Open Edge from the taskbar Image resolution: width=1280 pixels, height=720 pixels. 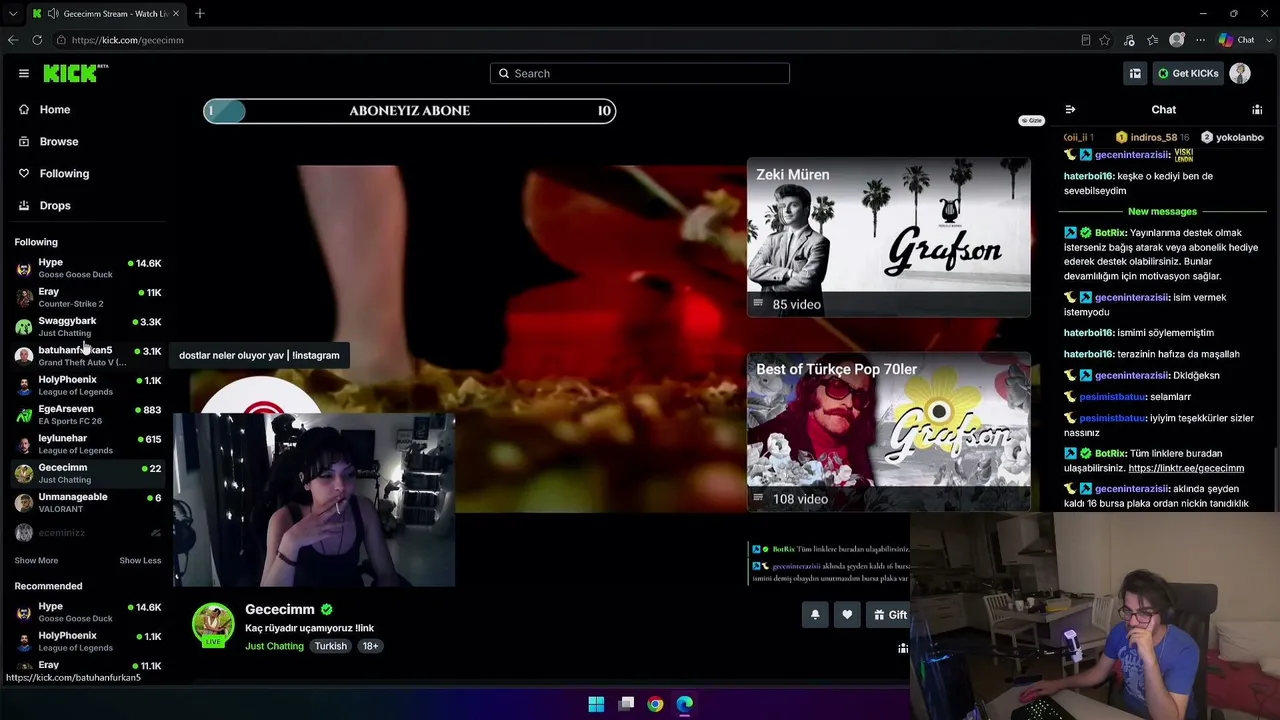coord(684,704)
